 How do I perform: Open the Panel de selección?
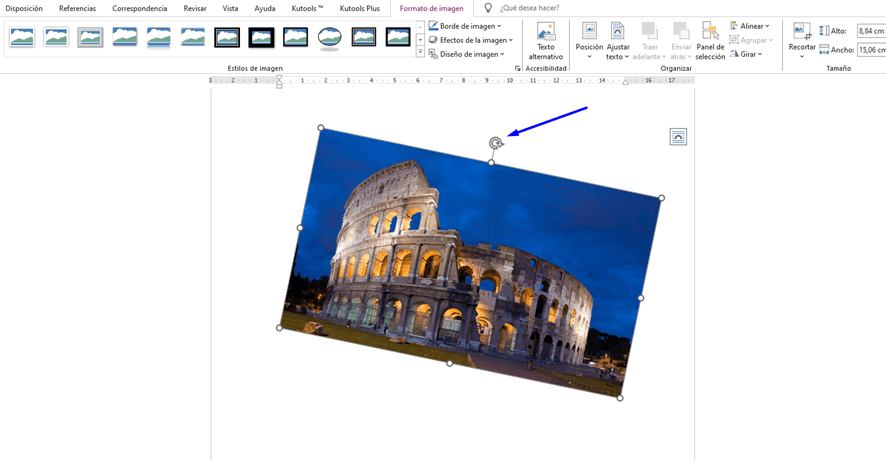tap(710, 41)
